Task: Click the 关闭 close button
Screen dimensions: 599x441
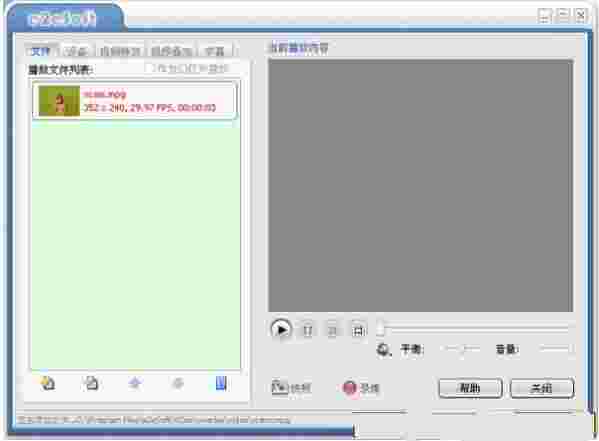Action: click(542, 388)
